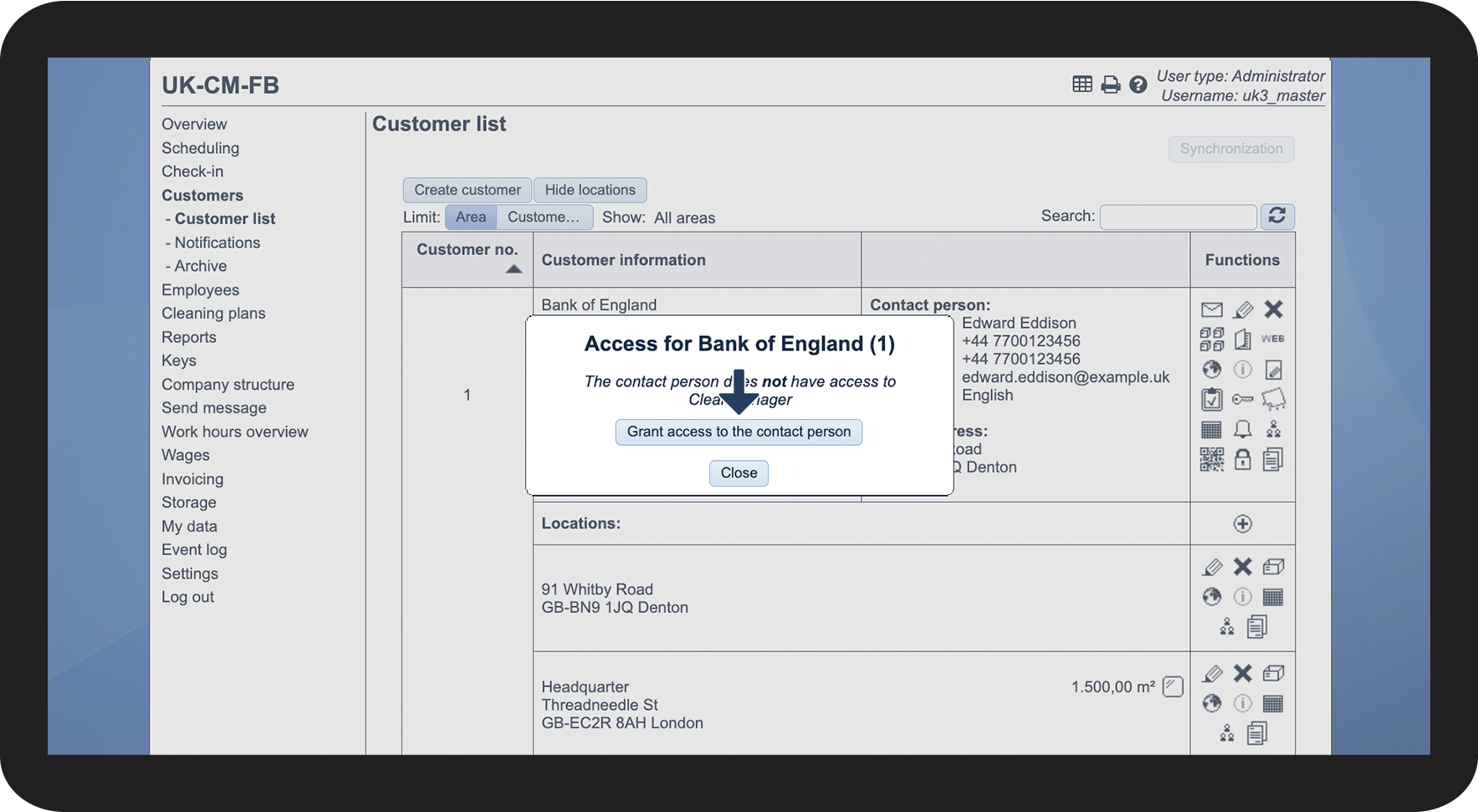This screenshot has height=812, width=1478.
Task: Open the All areas filter
Action: [x=684, y=217]
